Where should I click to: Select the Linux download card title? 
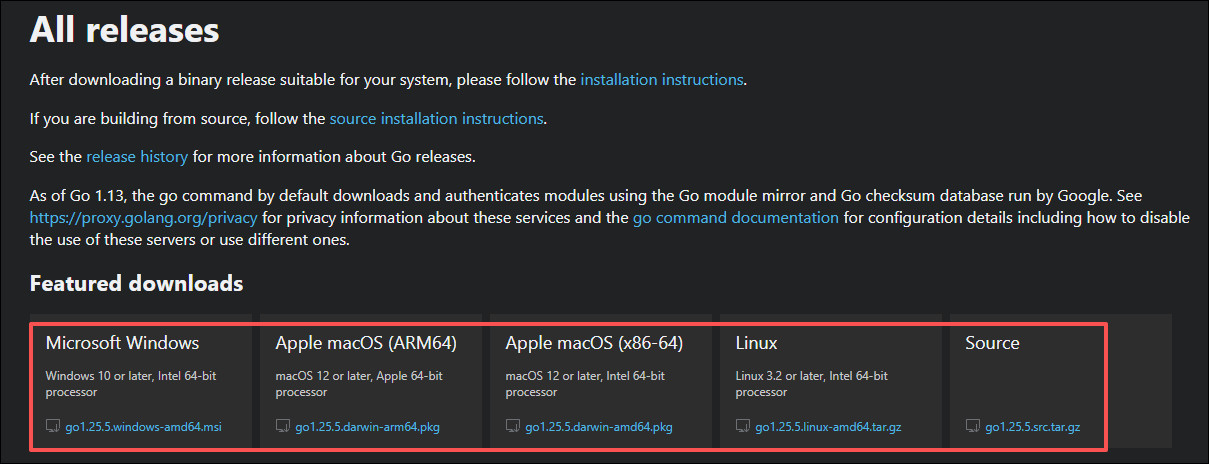coord(756,343)
